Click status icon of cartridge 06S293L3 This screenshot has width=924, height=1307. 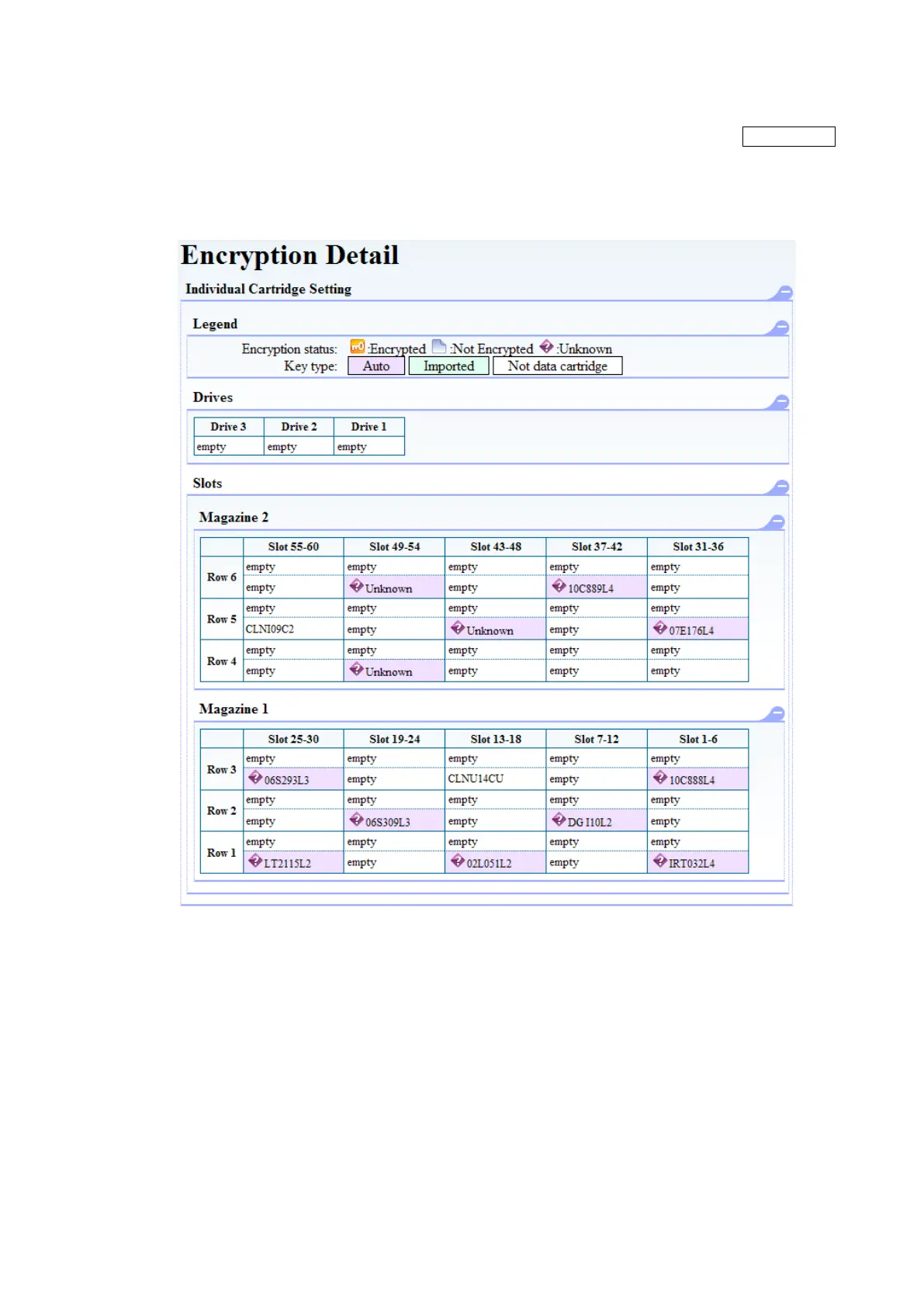(255, 778)
